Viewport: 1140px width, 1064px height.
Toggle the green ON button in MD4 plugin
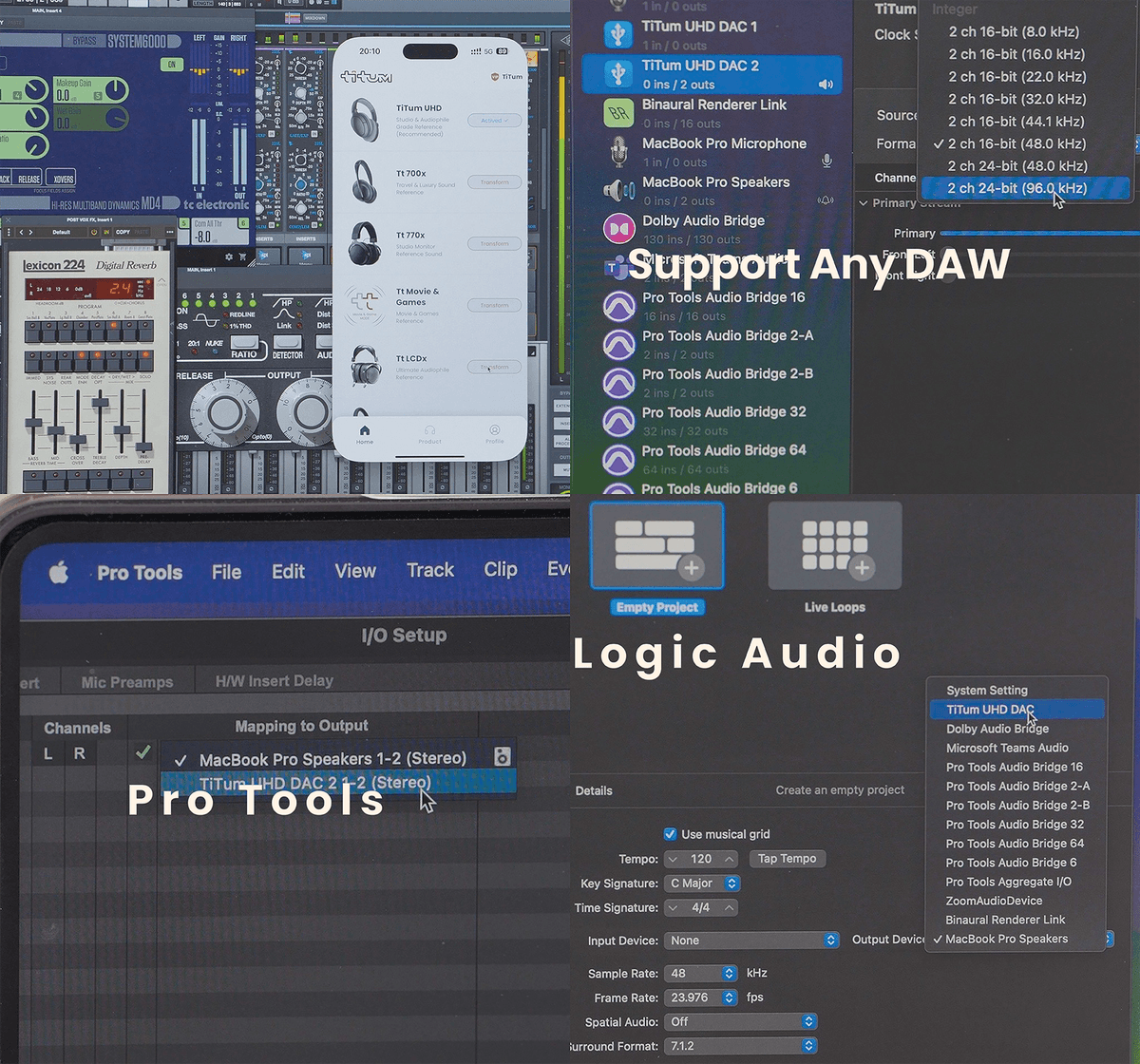pos(172,65)
